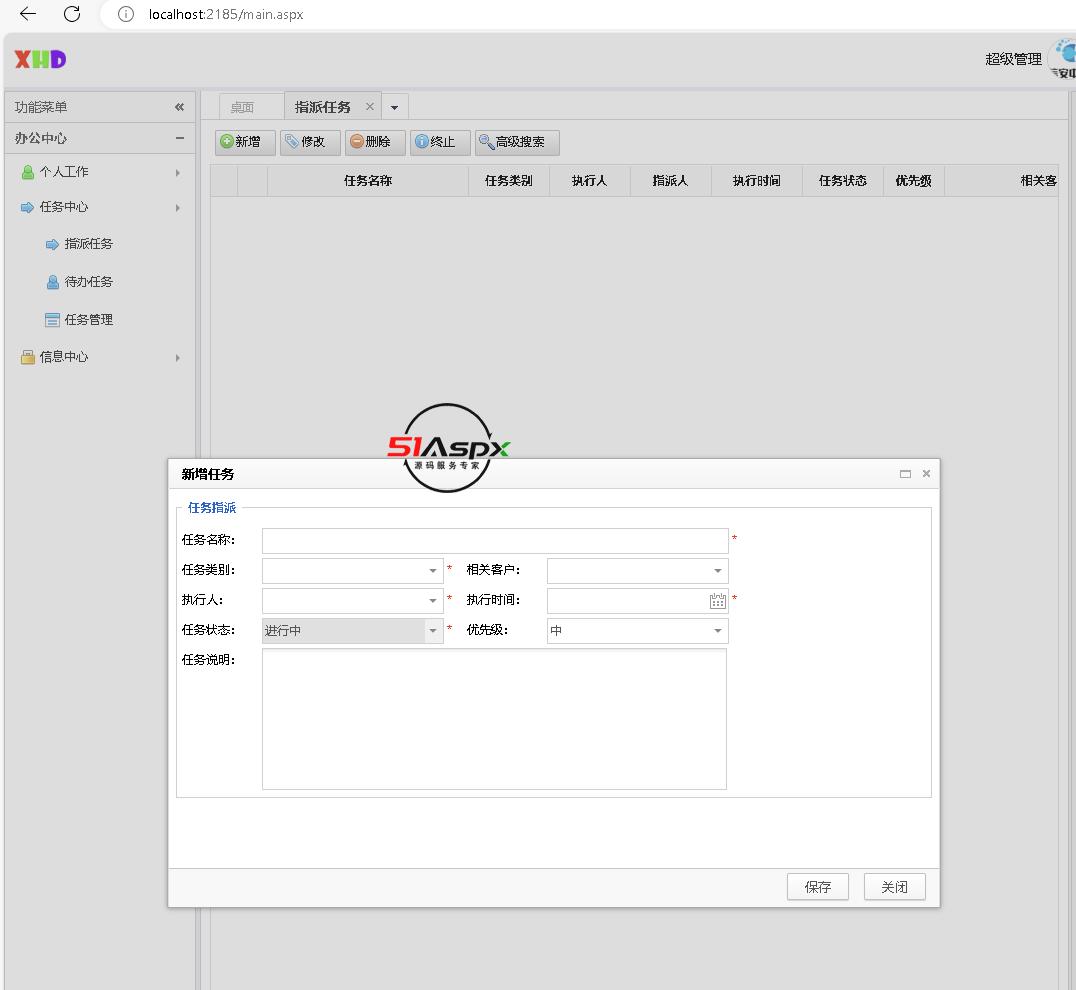Click the 关闭 button in dialog
The image size is (1076, 990).
(894, 887)
